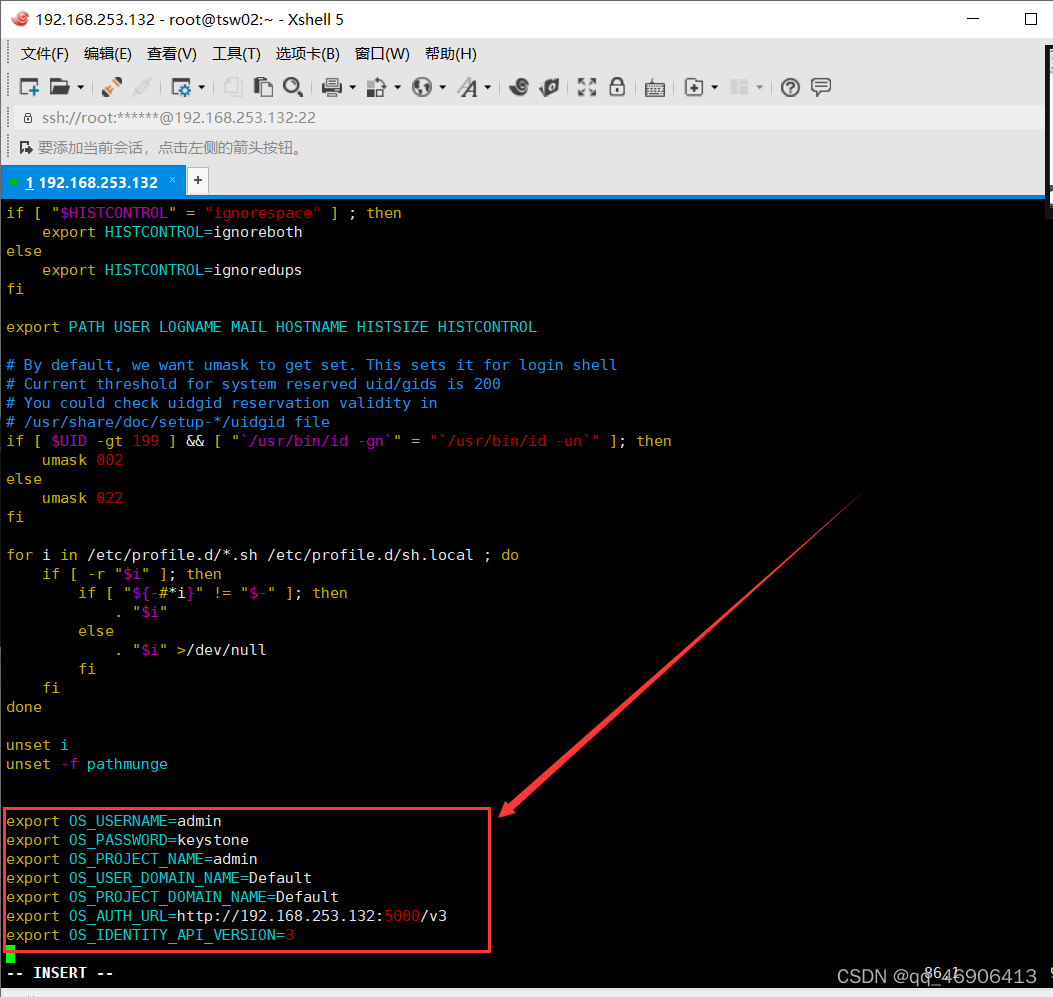Open the 编辑(E) menu

pos(107,54)
